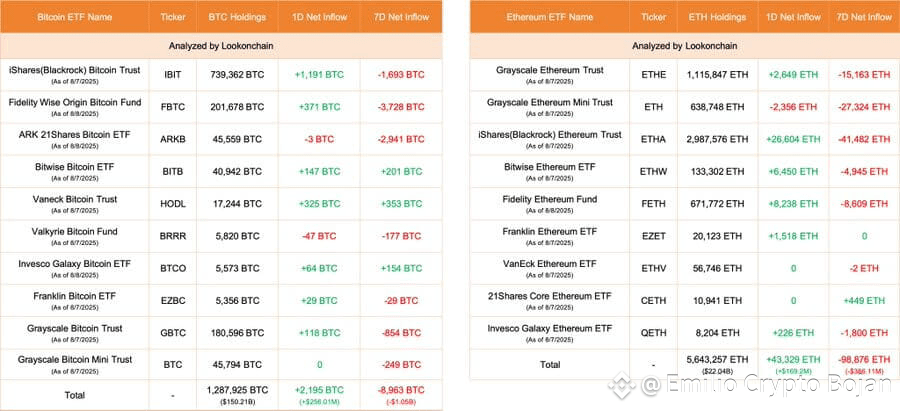Click the Fidelity Wise Origin Bitcoin Fund name
This screenshot has width=900, height=411.
(x=75, y=102)
